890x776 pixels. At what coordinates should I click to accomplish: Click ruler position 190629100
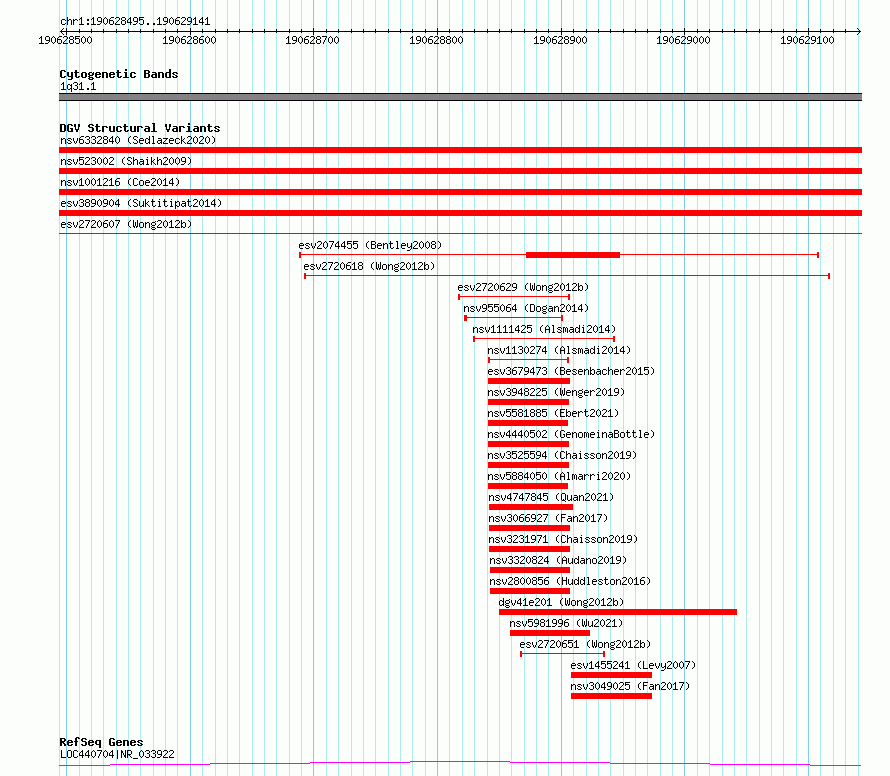[x=807, y=40]
